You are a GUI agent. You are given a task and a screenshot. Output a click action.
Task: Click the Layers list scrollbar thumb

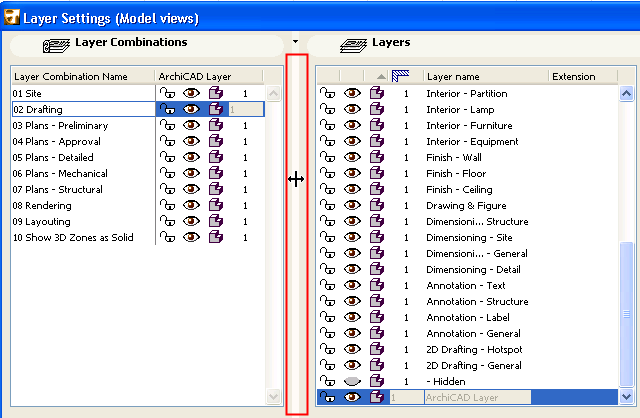tap(626, 314)
